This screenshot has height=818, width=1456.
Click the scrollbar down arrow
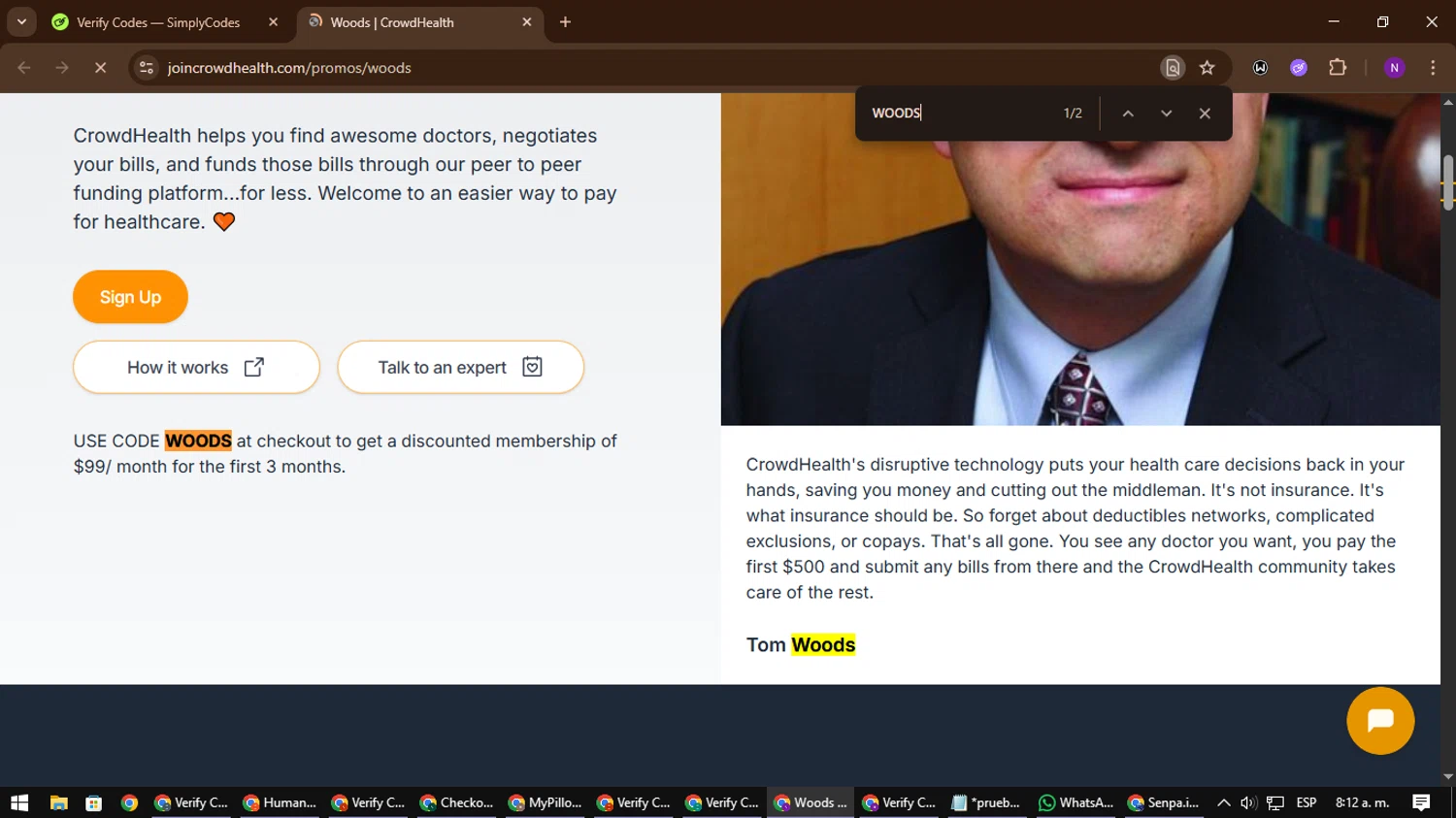point(1447,777)
